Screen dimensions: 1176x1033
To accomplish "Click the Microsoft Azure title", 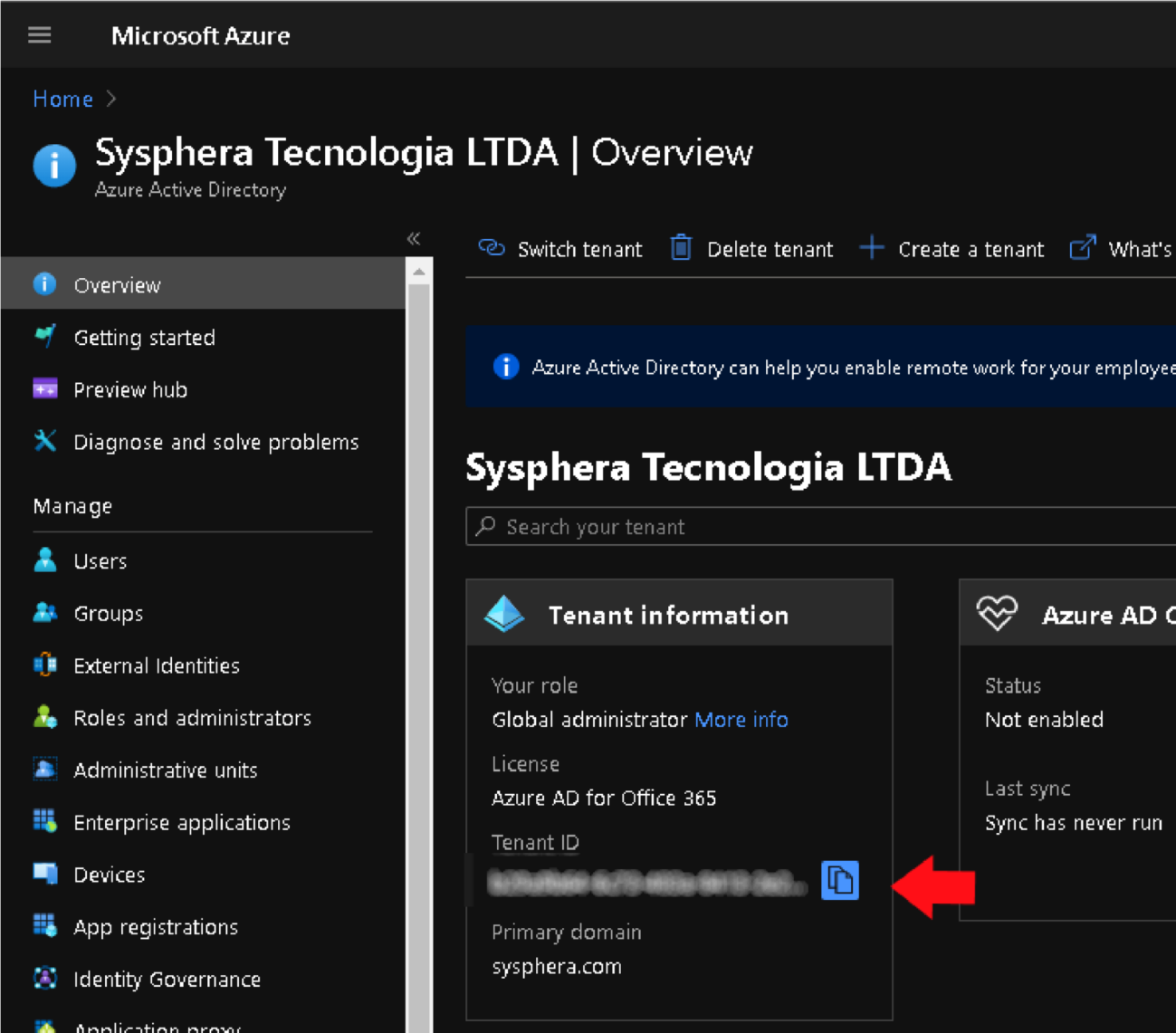I will (x=200, y=36).
